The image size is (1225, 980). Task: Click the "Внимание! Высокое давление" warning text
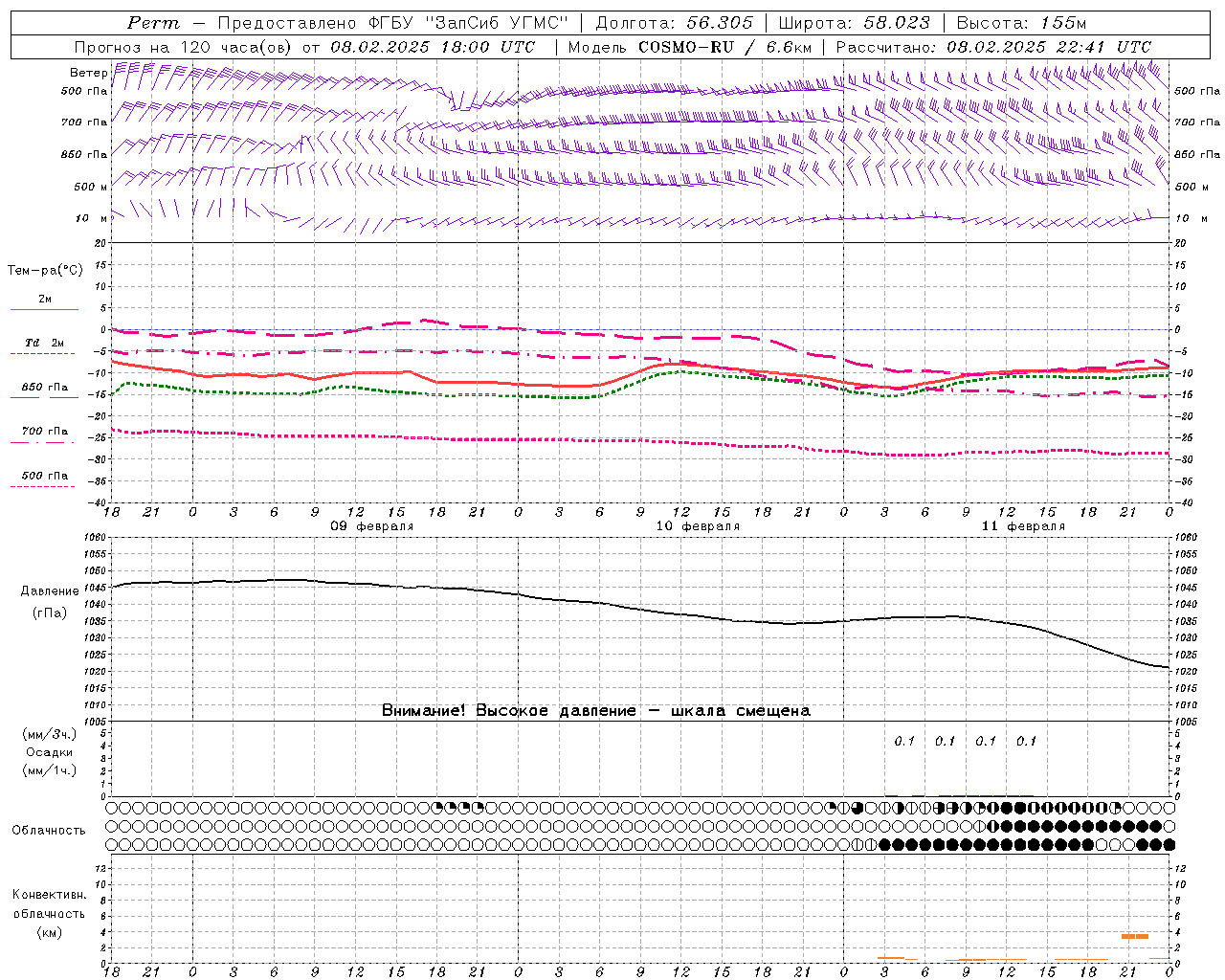pyautogui.click(x=508, y=710)
